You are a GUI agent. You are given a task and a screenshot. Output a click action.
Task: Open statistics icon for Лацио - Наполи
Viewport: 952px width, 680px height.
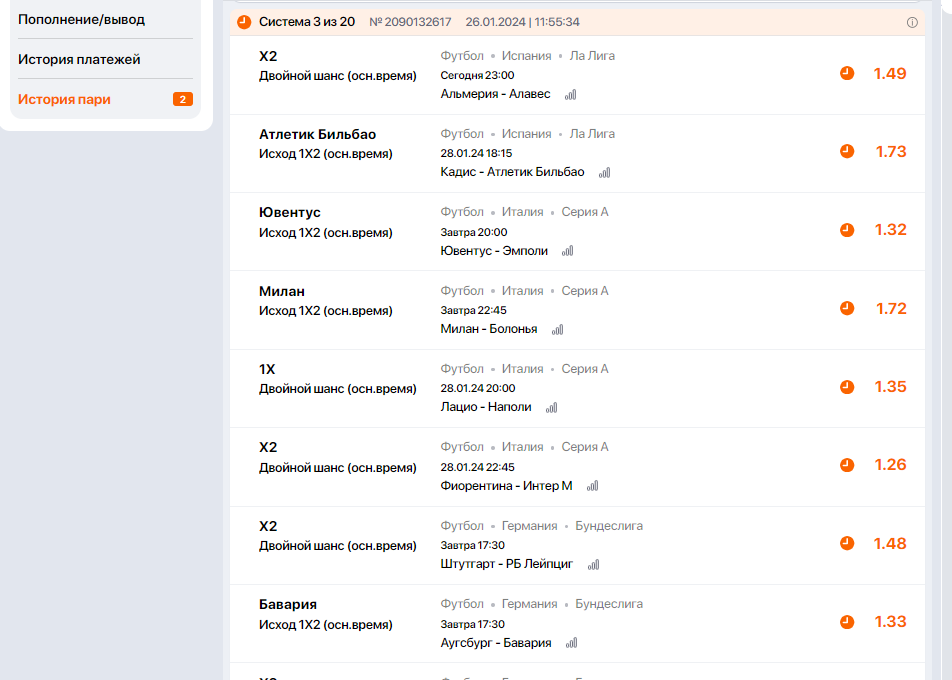point(552,408)
